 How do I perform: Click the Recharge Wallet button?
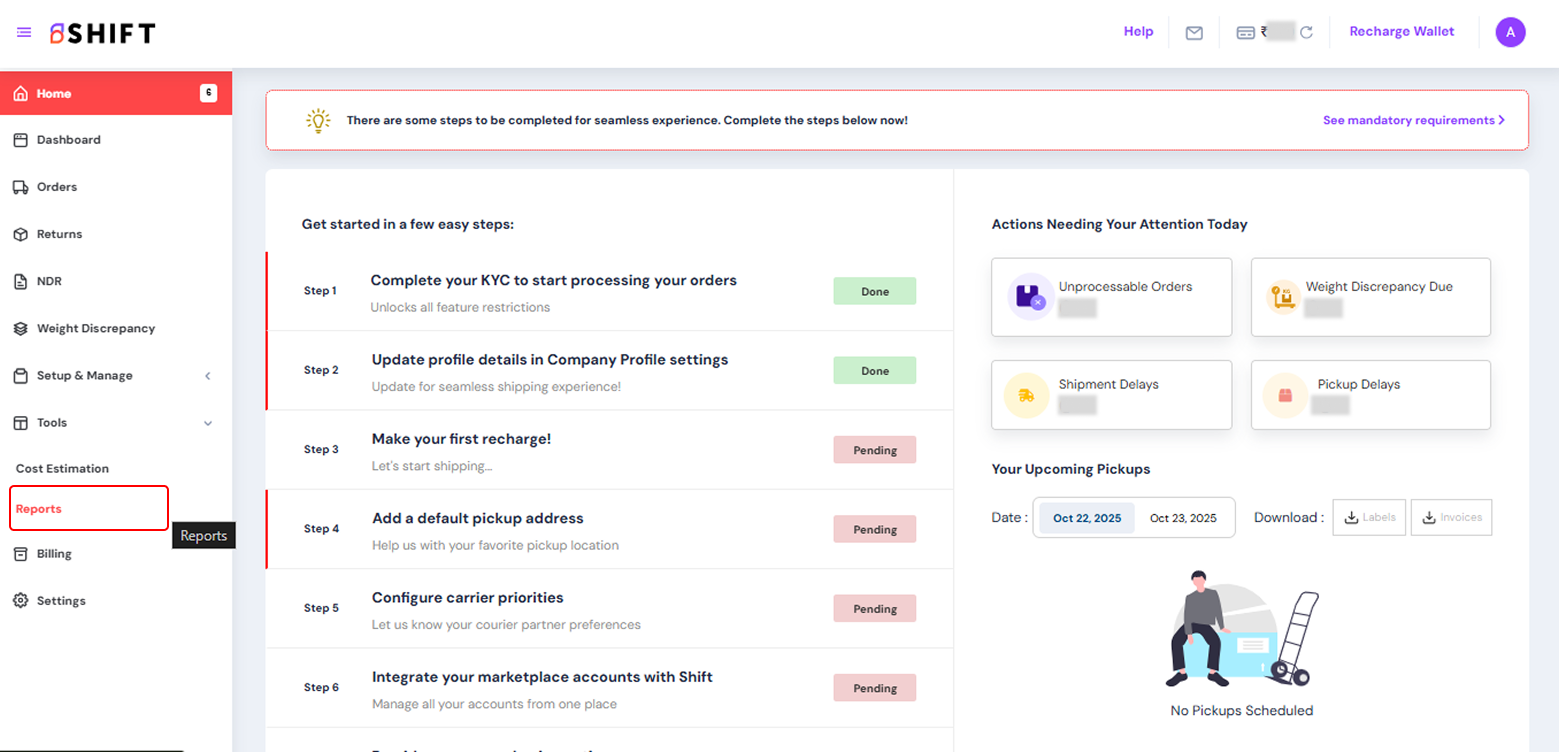click(x=1401, y=32)
